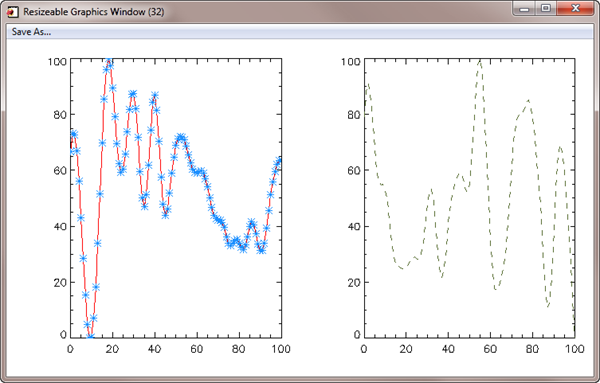Click the y-axis label '100' on left plot
This screenshot has height=383, width=600.
click(57, 62)
